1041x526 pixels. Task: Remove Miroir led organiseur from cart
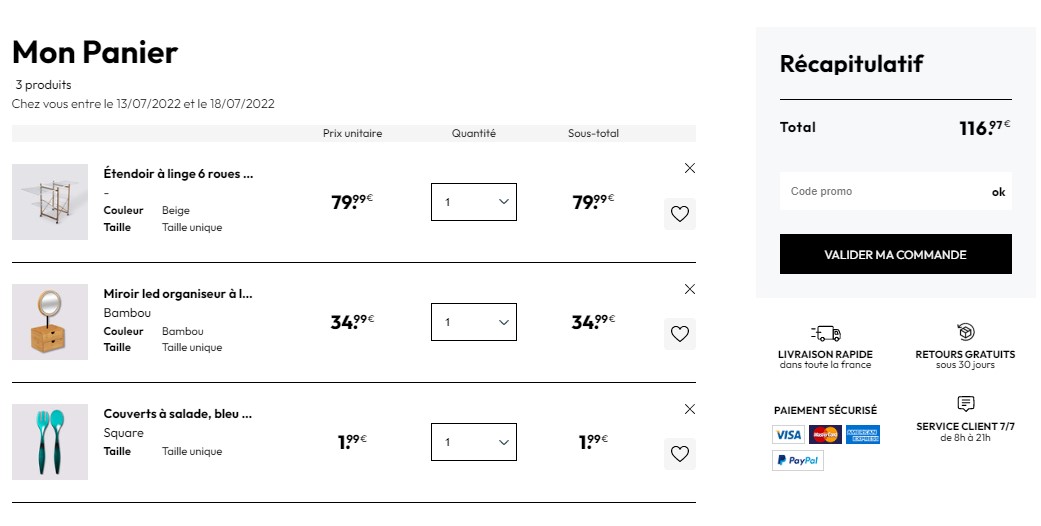tap(690, 289)
